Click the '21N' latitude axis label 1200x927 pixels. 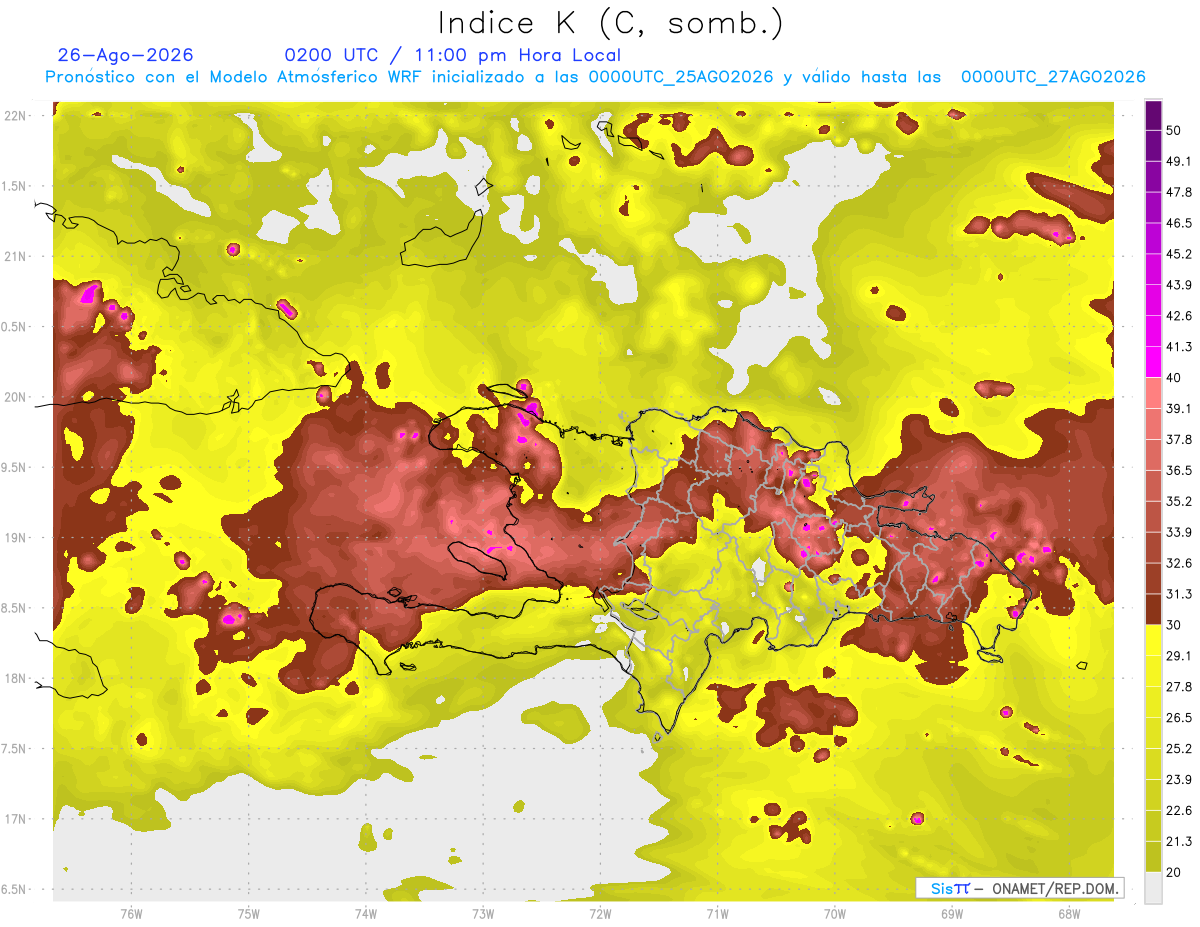17,257
